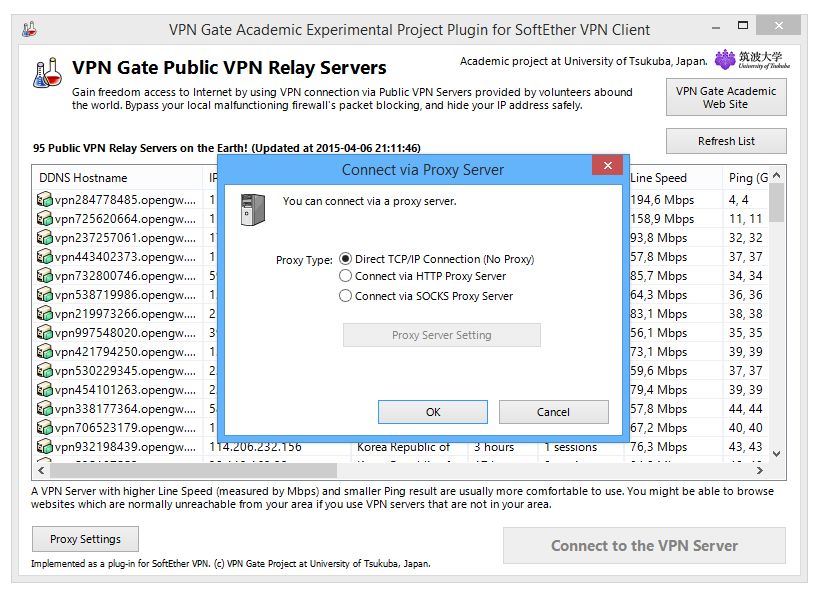Choose Connect via SOCKS Proxy Server
The height and width of the screenshot is (608, 826).
[343, 296]
